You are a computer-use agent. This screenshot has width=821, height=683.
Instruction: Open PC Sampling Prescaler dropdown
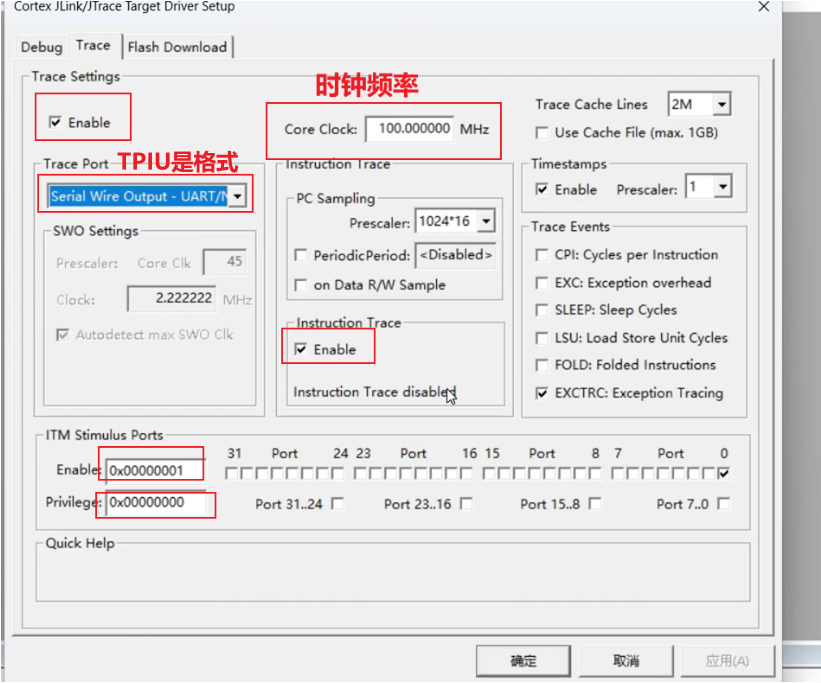point(486,221)
